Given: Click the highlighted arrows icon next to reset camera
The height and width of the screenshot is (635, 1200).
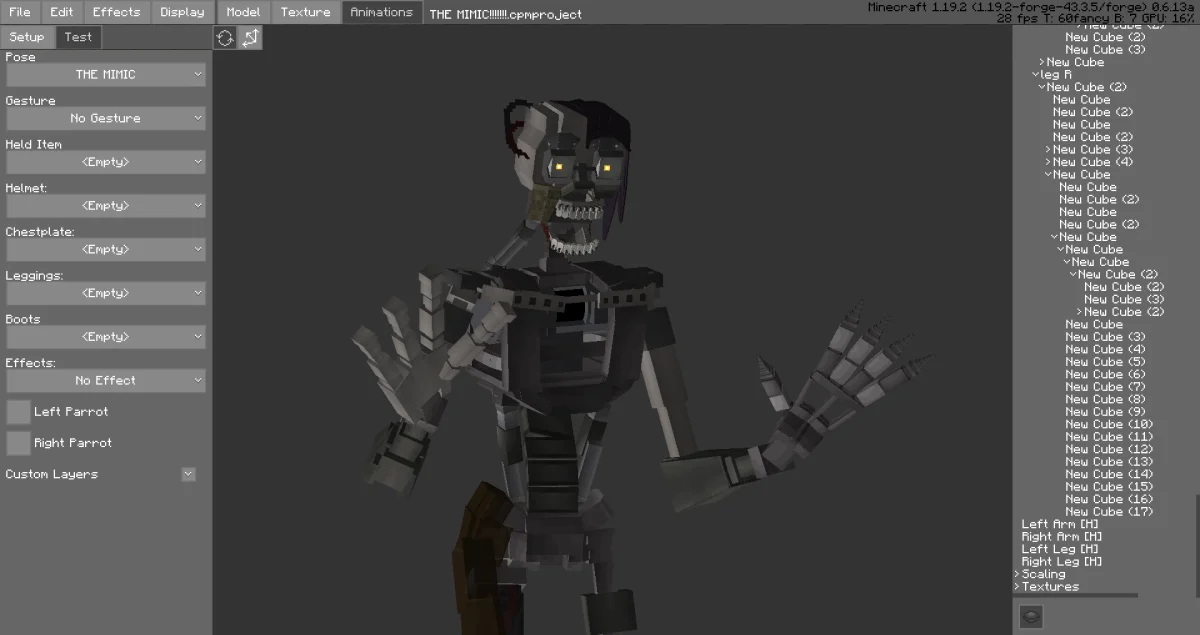Looking at the screenshot, I should click(x=250, y=37).
